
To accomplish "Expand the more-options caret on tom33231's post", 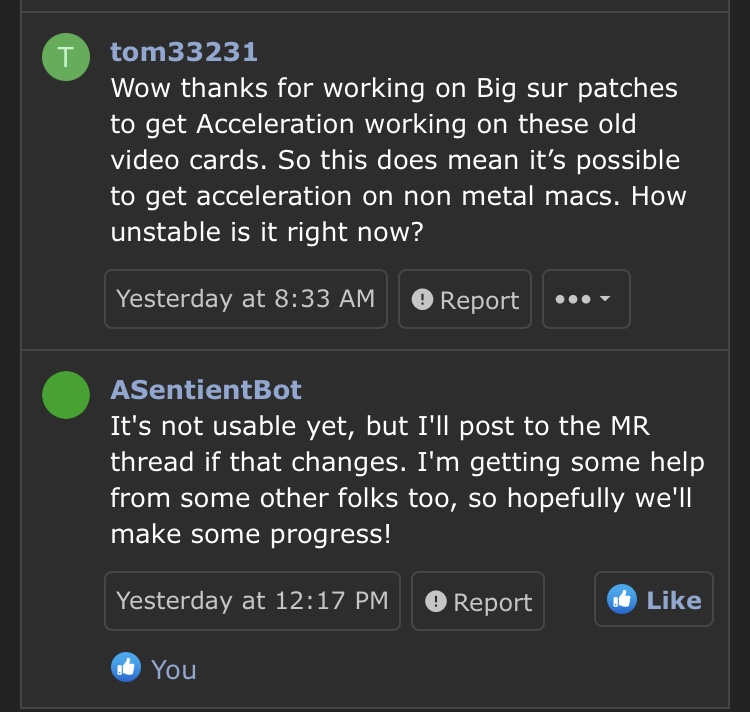I will coord(606,299).
